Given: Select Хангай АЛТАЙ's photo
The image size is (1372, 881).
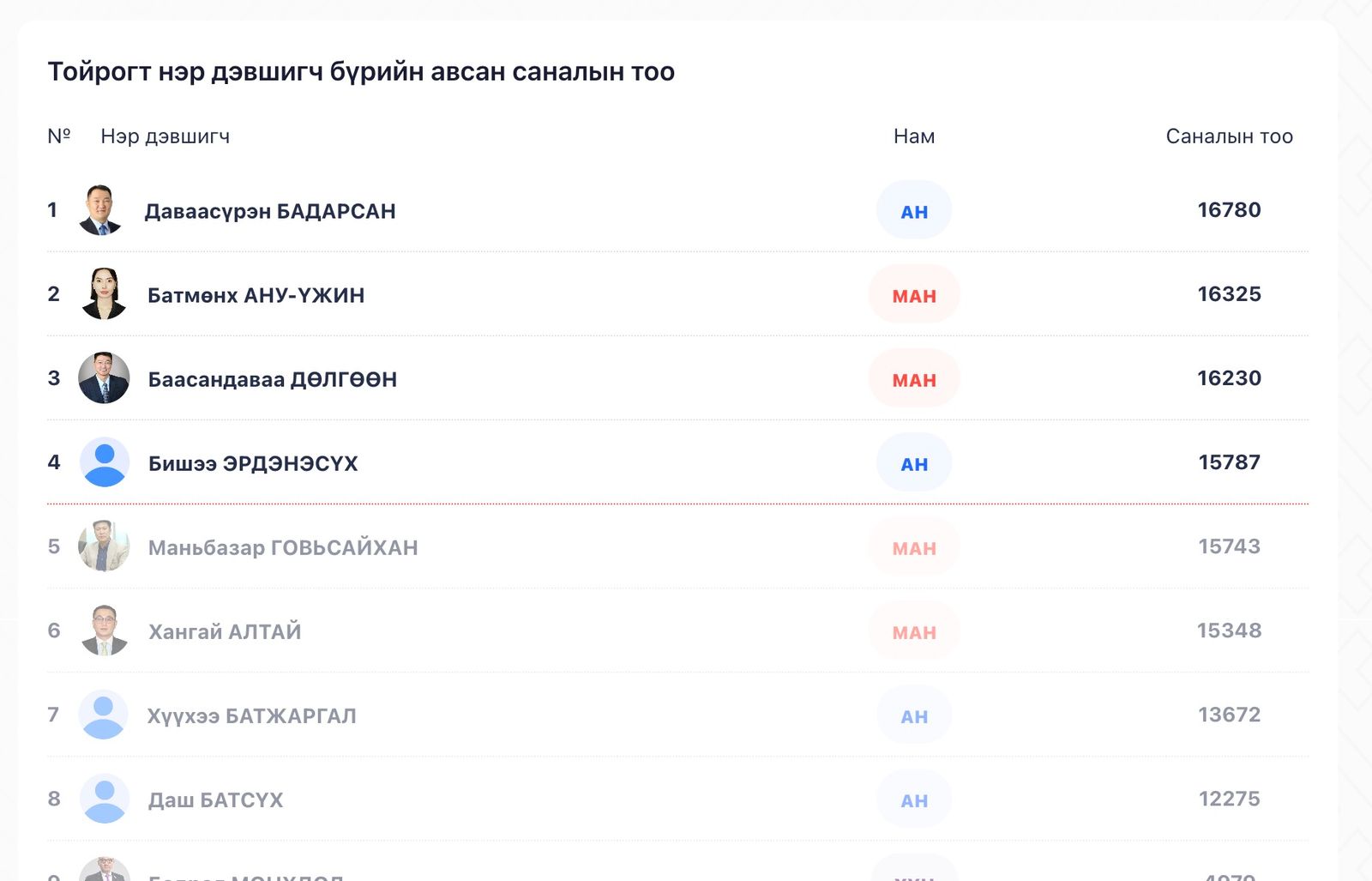Looking at the screenshot, I should [102, 631].
